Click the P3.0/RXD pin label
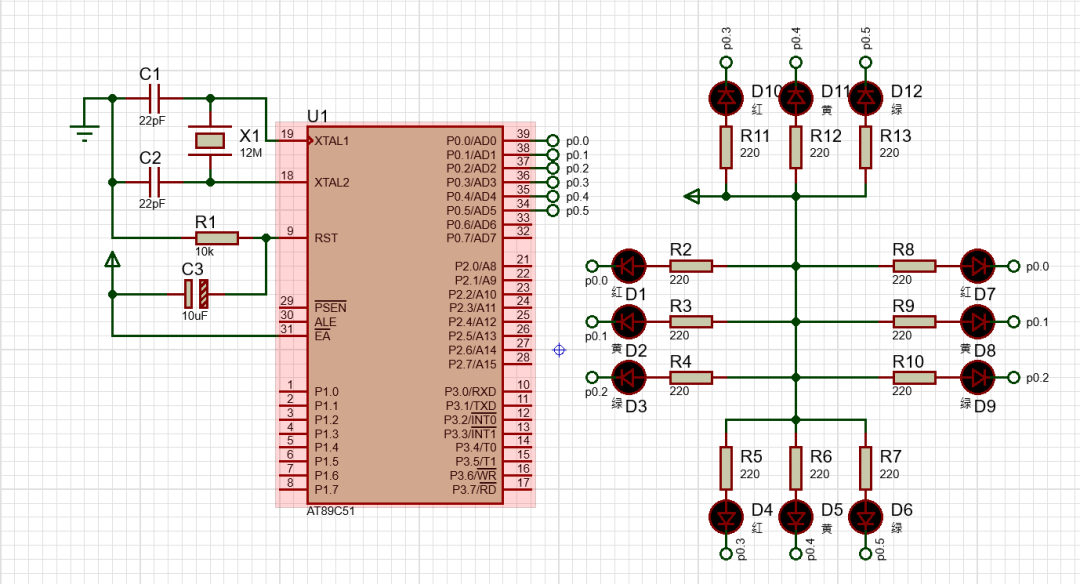The image size is (1080, 584). 470,391
